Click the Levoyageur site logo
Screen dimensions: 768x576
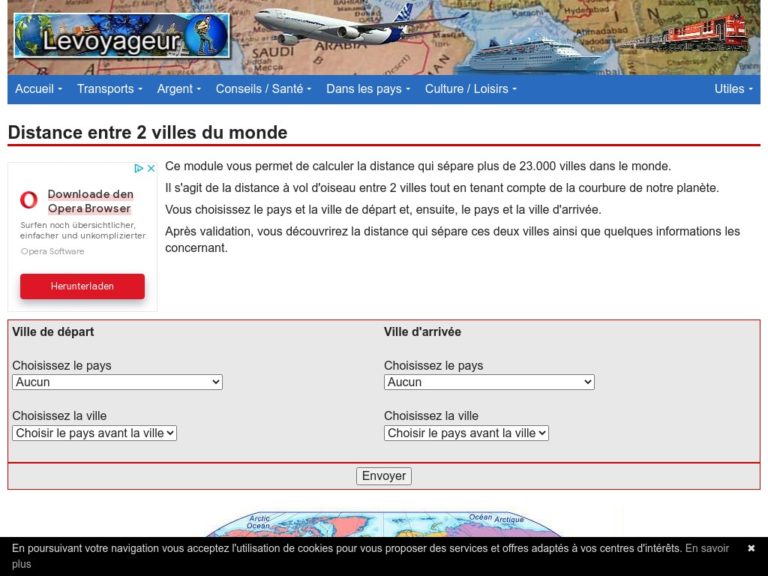click(122, 36)
